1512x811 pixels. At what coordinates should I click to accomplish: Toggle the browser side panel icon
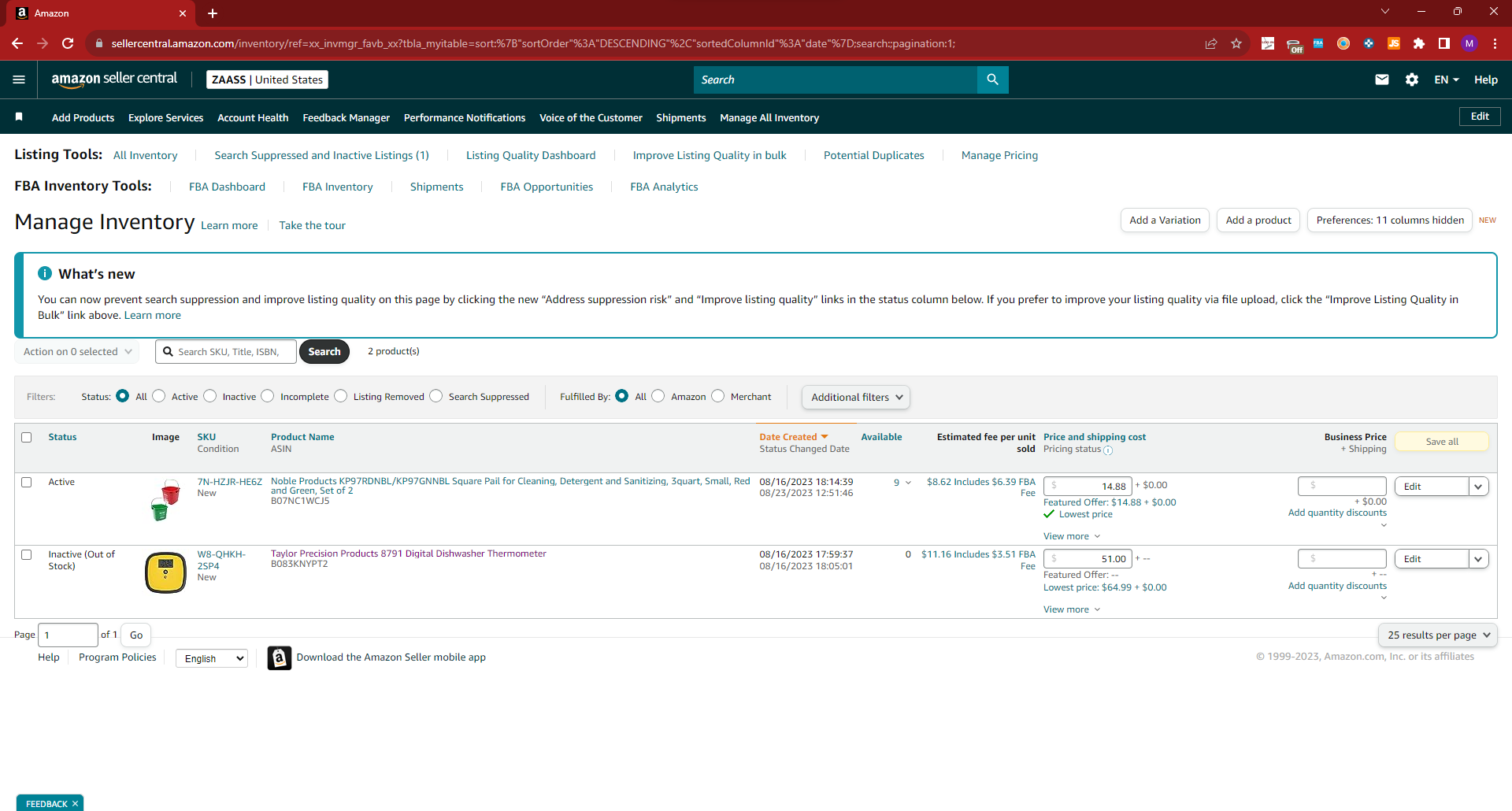[x=1444, y=43]
